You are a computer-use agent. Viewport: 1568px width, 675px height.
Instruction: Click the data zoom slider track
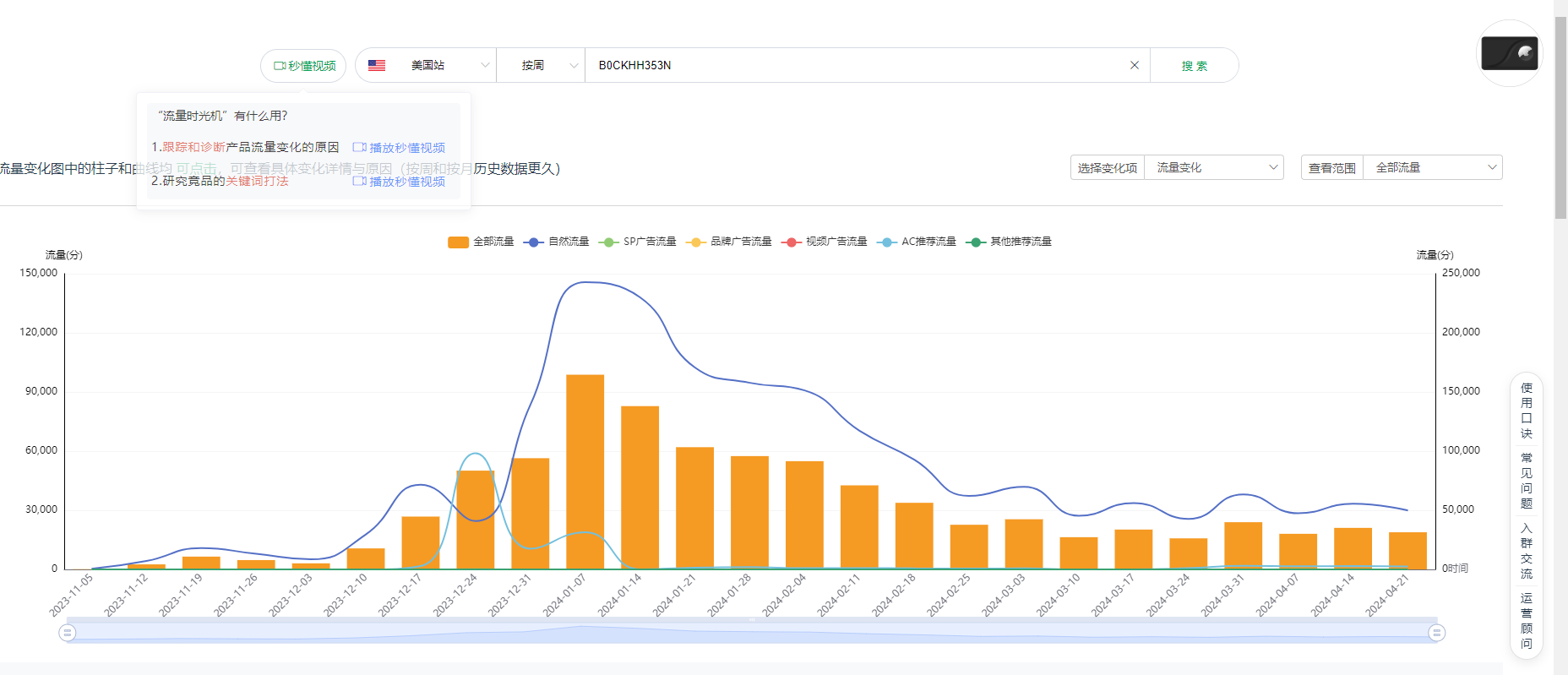(752, 632)
